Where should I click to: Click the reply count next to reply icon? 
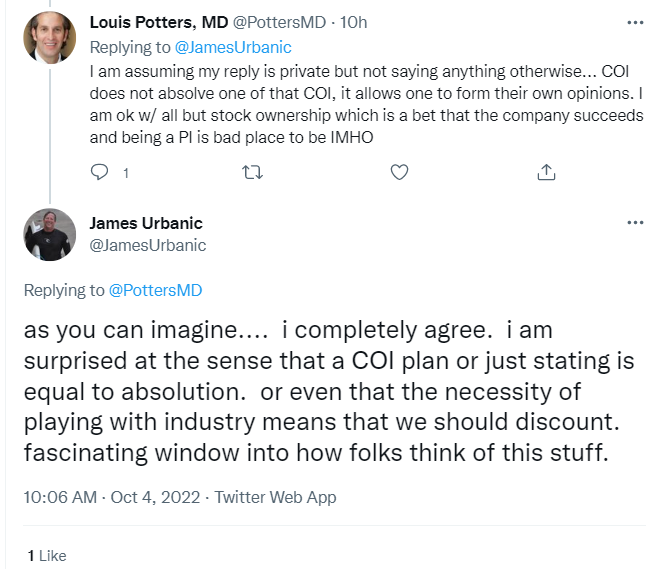click(125, 173)
